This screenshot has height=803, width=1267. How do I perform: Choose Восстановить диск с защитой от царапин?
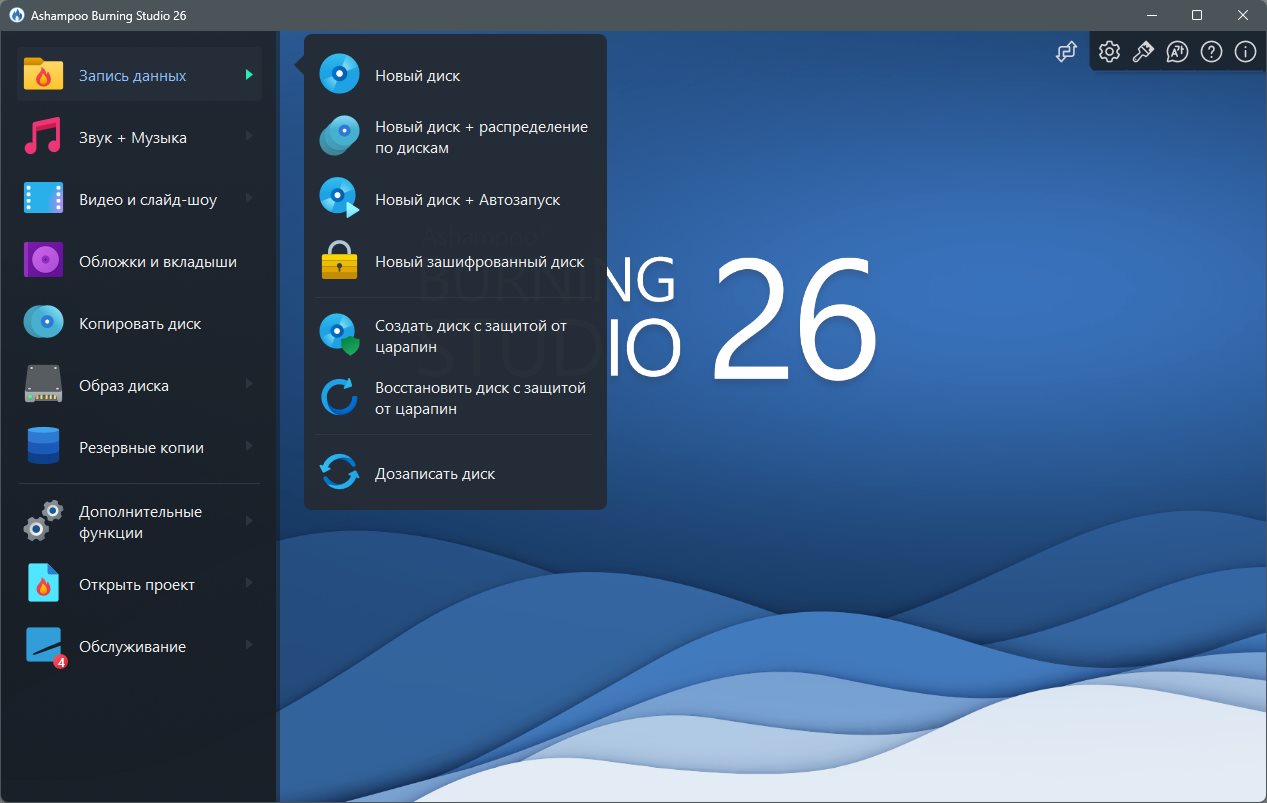(480, 398)
